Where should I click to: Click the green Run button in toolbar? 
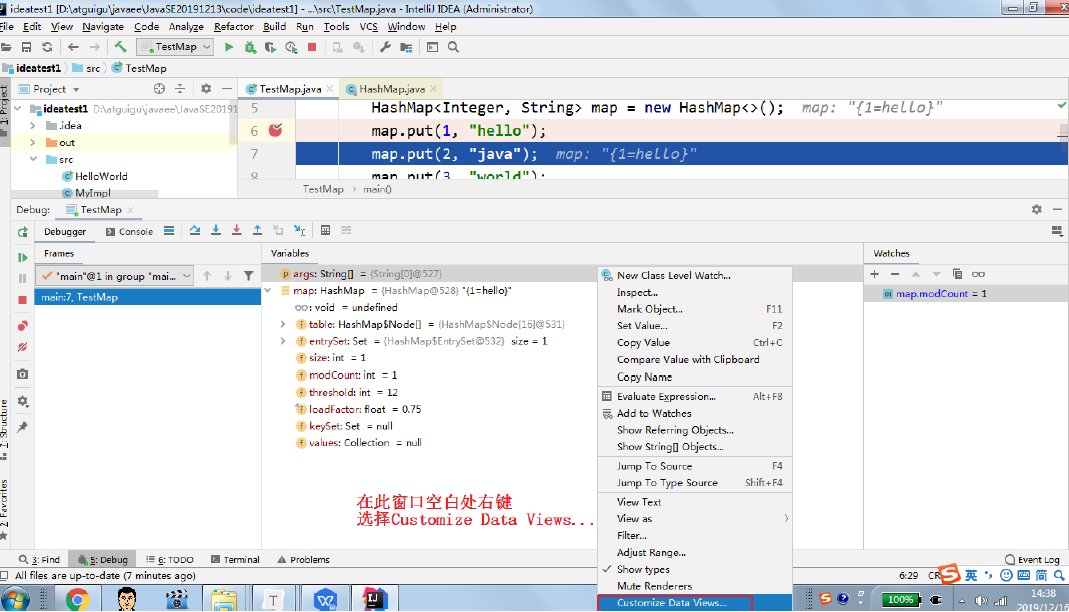click(229, 47)
